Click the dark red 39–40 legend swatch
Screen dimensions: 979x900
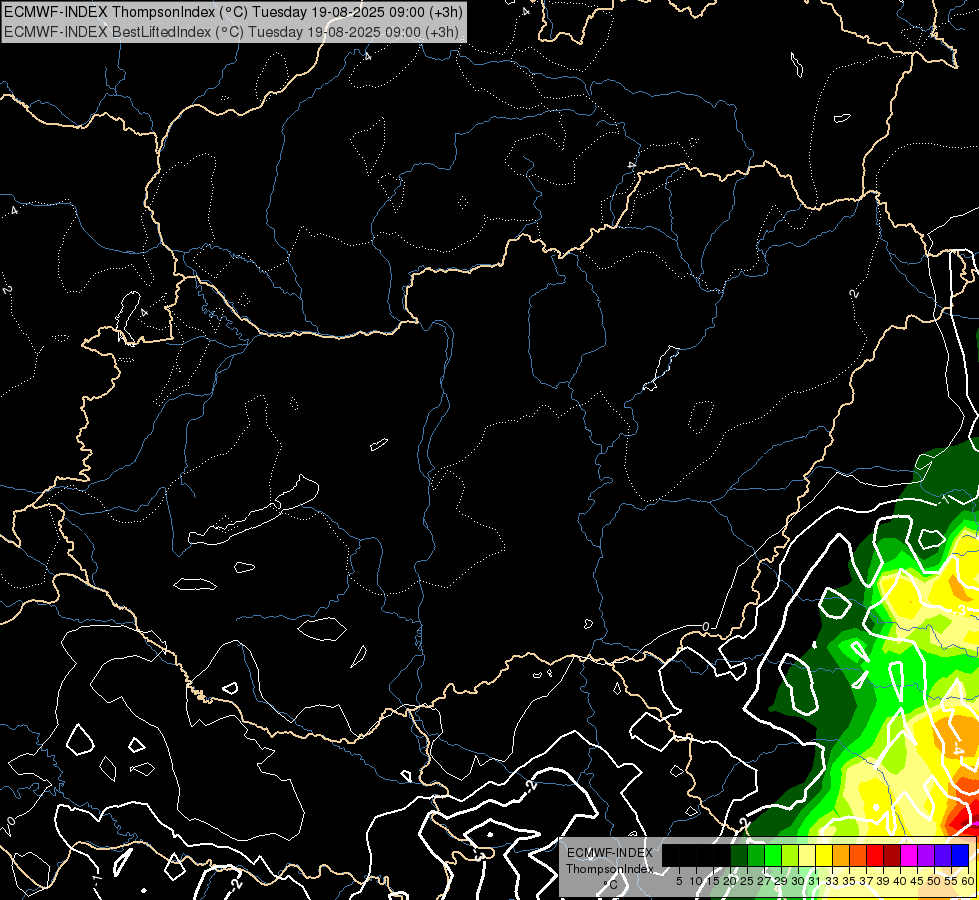click(x=892, y=856)
